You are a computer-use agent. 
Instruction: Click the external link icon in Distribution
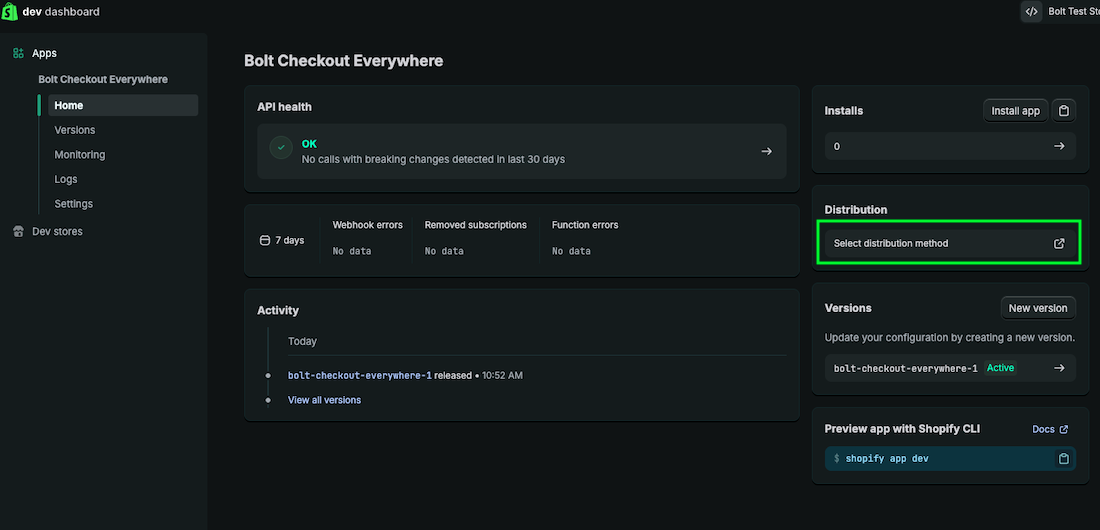pyautogui.click(x=1059, y=243)
